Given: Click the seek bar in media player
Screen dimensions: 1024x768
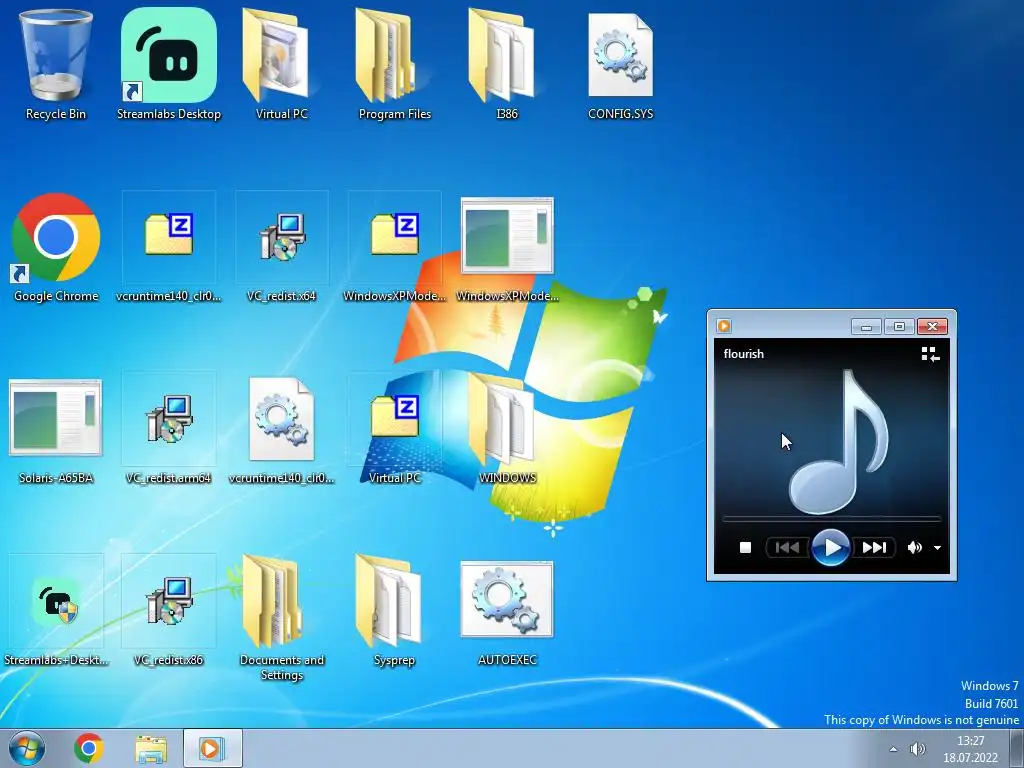Looking at the screenshot, I should 831,519.
